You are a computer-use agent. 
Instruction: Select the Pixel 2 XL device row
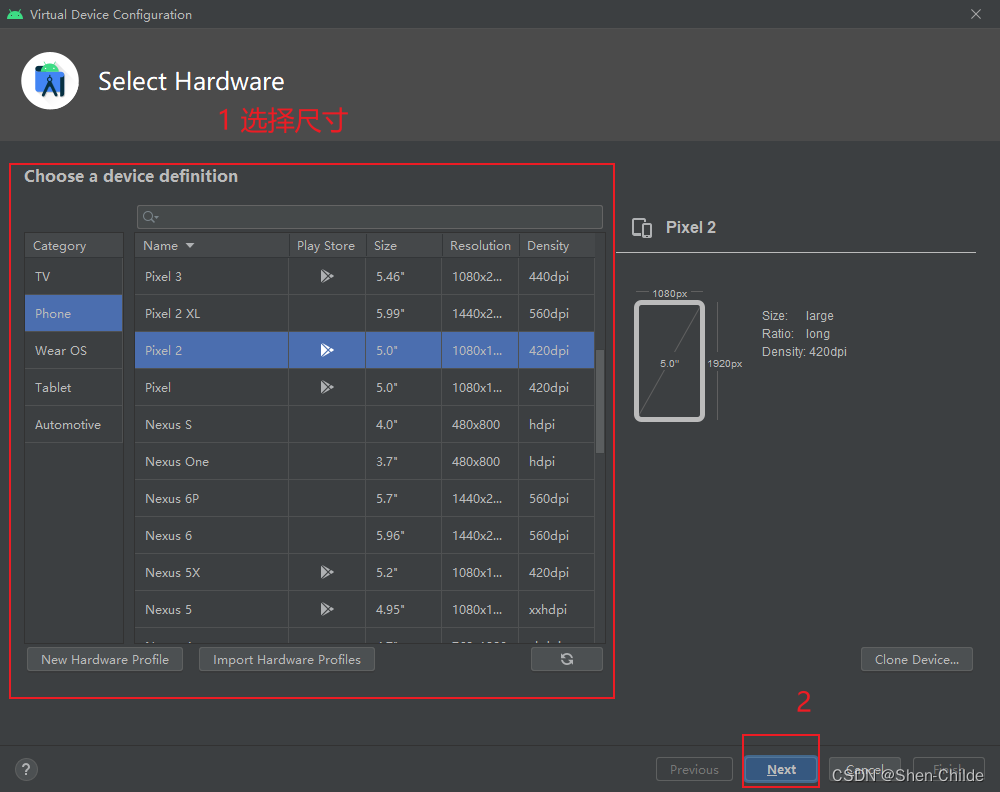pyautogui.click(x=365, y=313)
